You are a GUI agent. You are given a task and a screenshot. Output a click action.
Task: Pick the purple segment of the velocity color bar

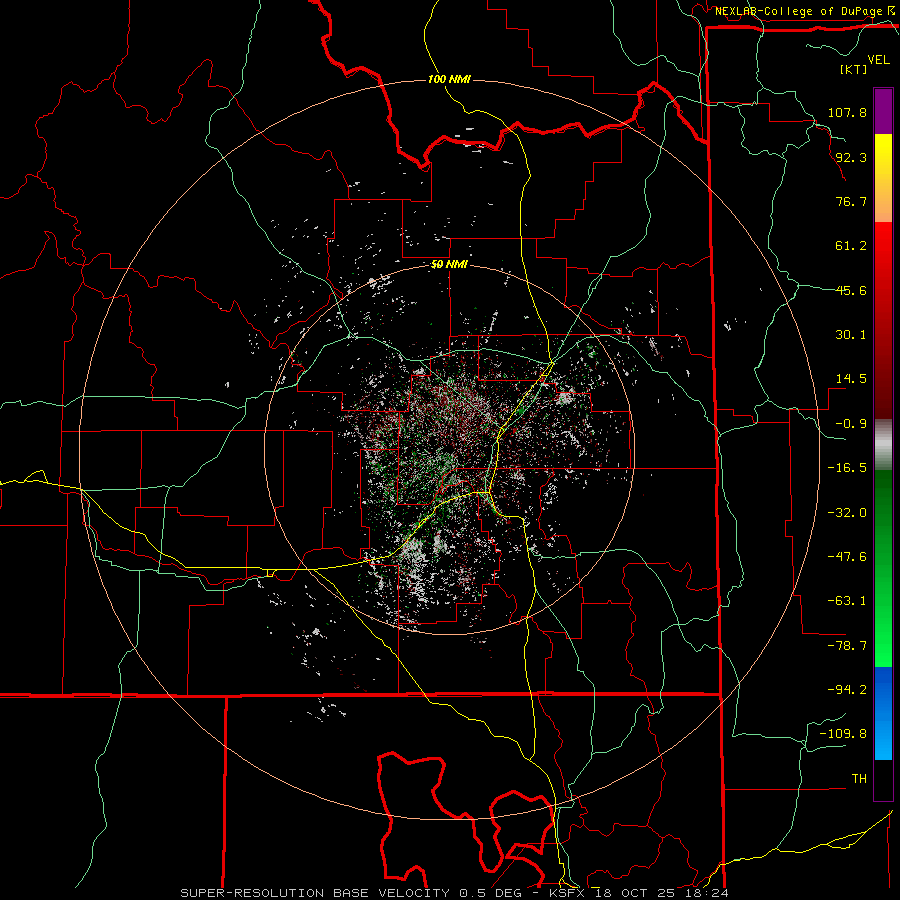pyautogui.click(x=883, y=111)
